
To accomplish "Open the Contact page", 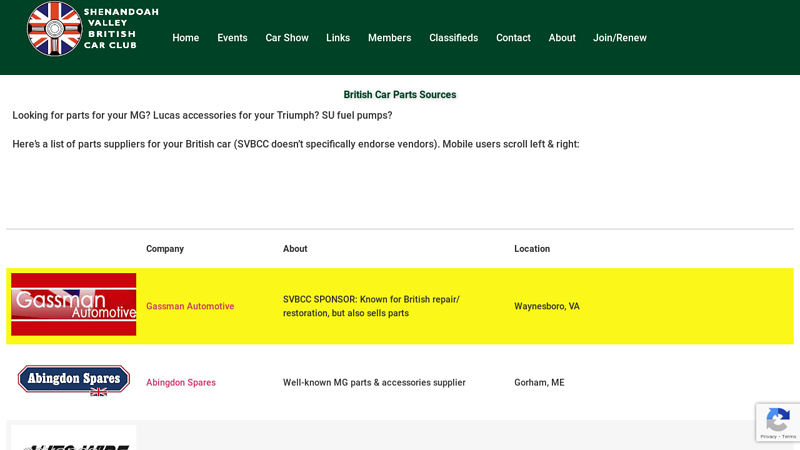I will pos(513,38).
